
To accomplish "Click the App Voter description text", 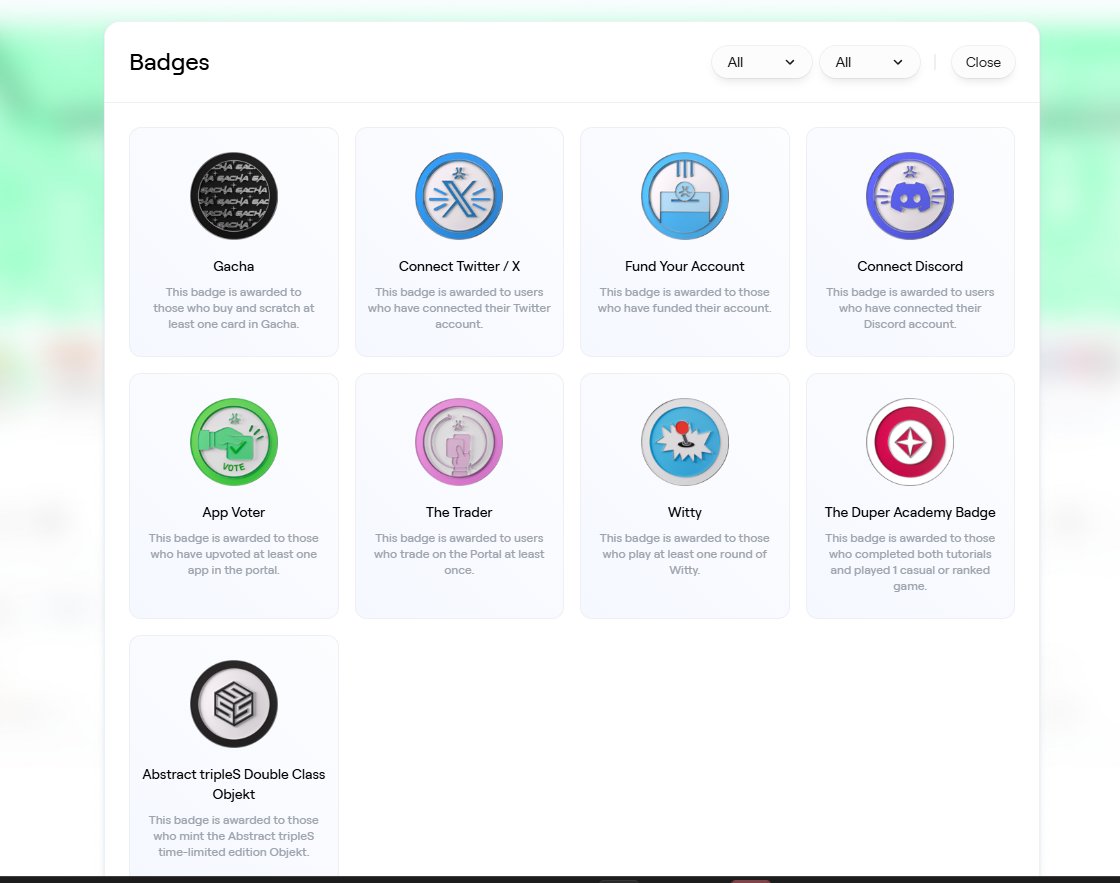I will coord(234,554).
